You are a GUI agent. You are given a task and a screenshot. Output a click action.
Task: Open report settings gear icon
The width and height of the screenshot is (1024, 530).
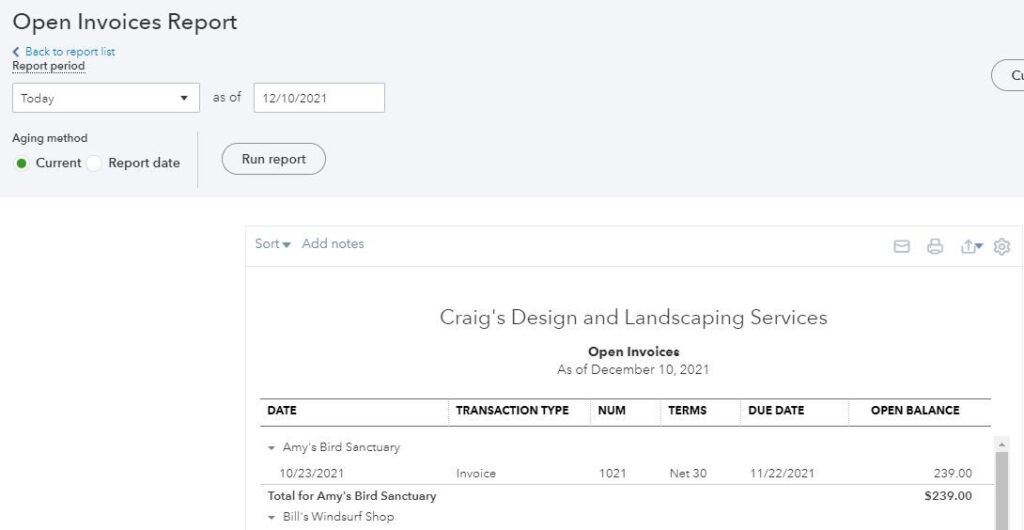1002,246
